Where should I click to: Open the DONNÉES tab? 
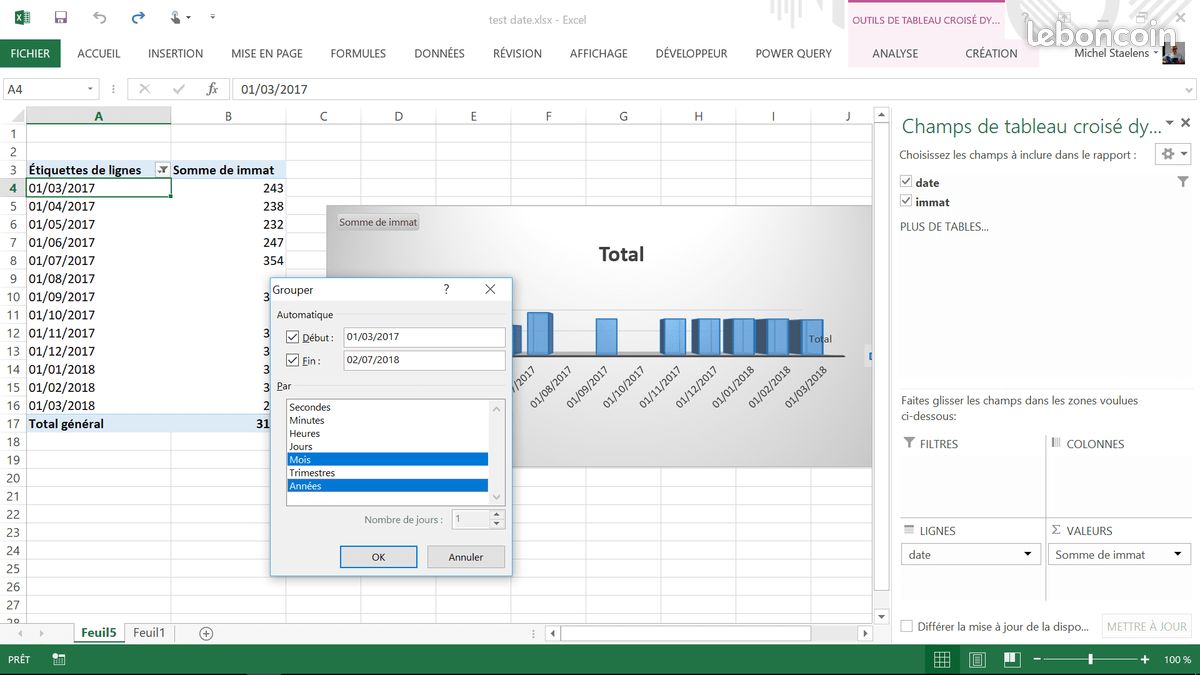click(439, 53)
